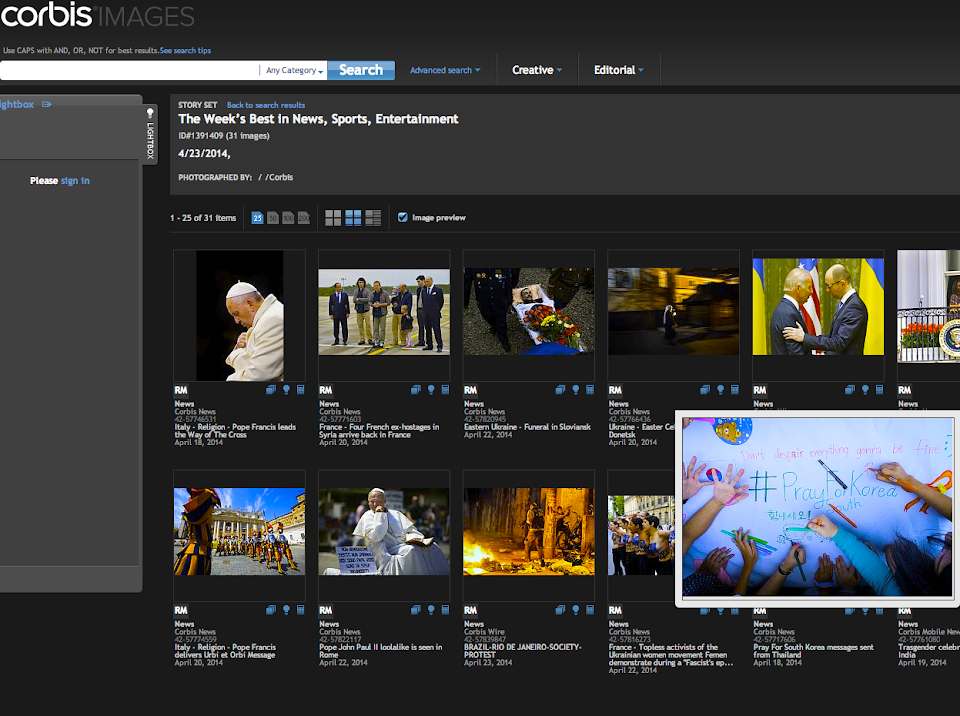Click the Lightbox export arrow icon
The image size is (960, 716).
(47, 104)
